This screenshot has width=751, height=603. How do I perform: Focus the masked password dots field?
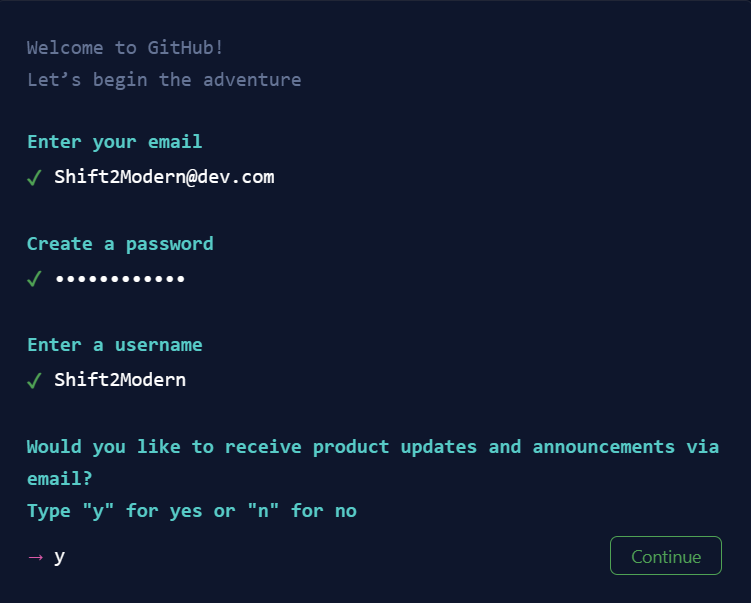120,278
